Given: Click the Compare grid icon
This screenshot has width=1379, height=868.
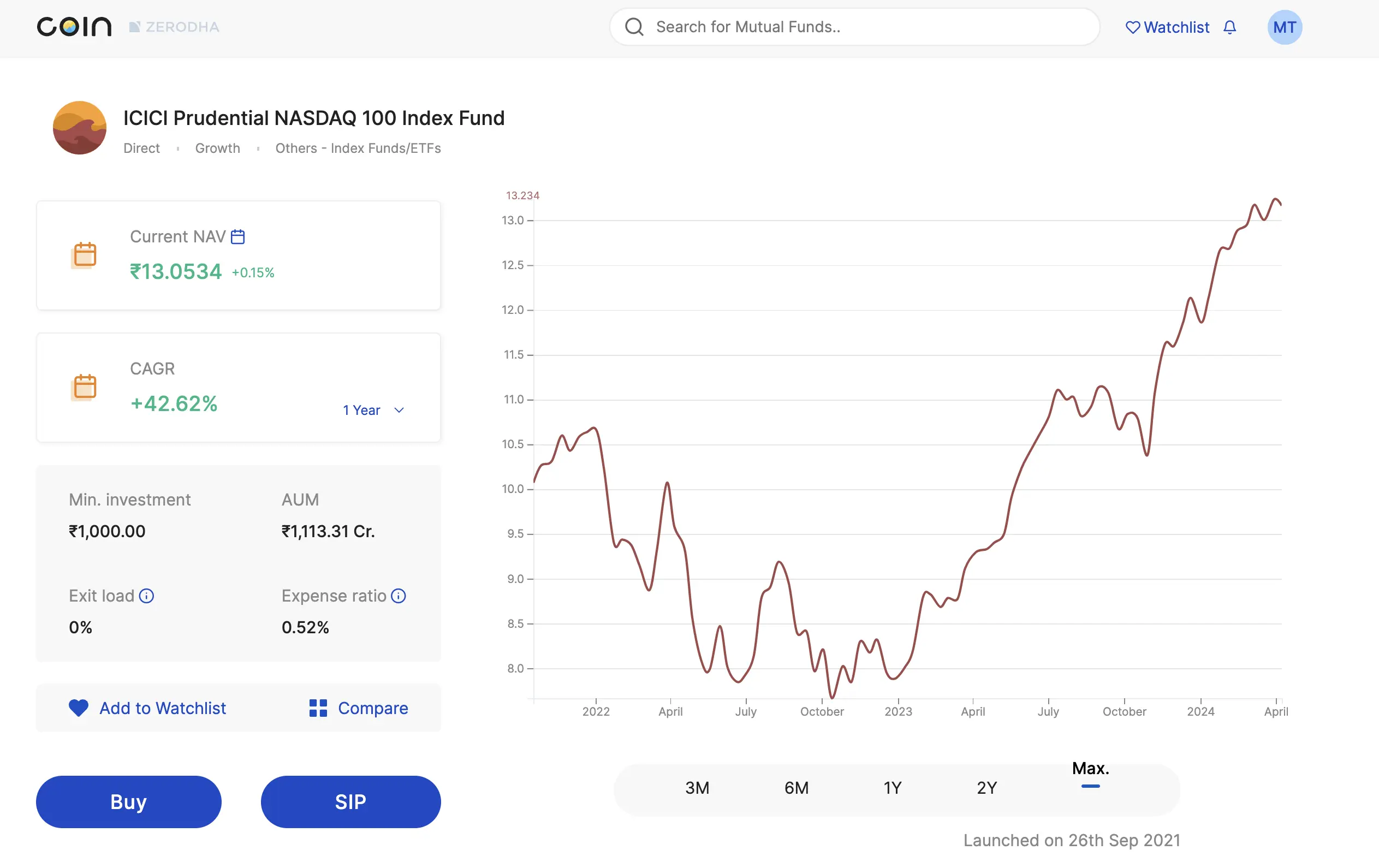Looking at the screenshot, I should point(318,708).
